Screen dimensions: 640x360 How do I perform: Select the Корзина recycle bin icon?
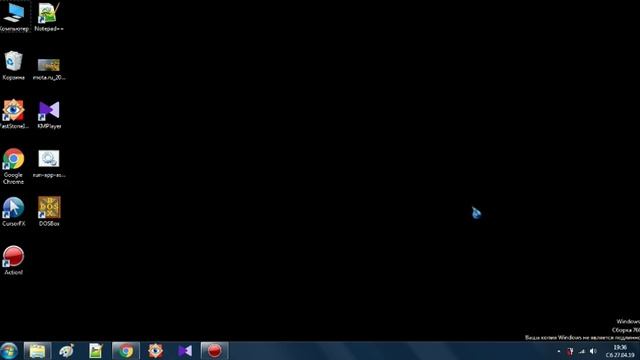point(13,65)
